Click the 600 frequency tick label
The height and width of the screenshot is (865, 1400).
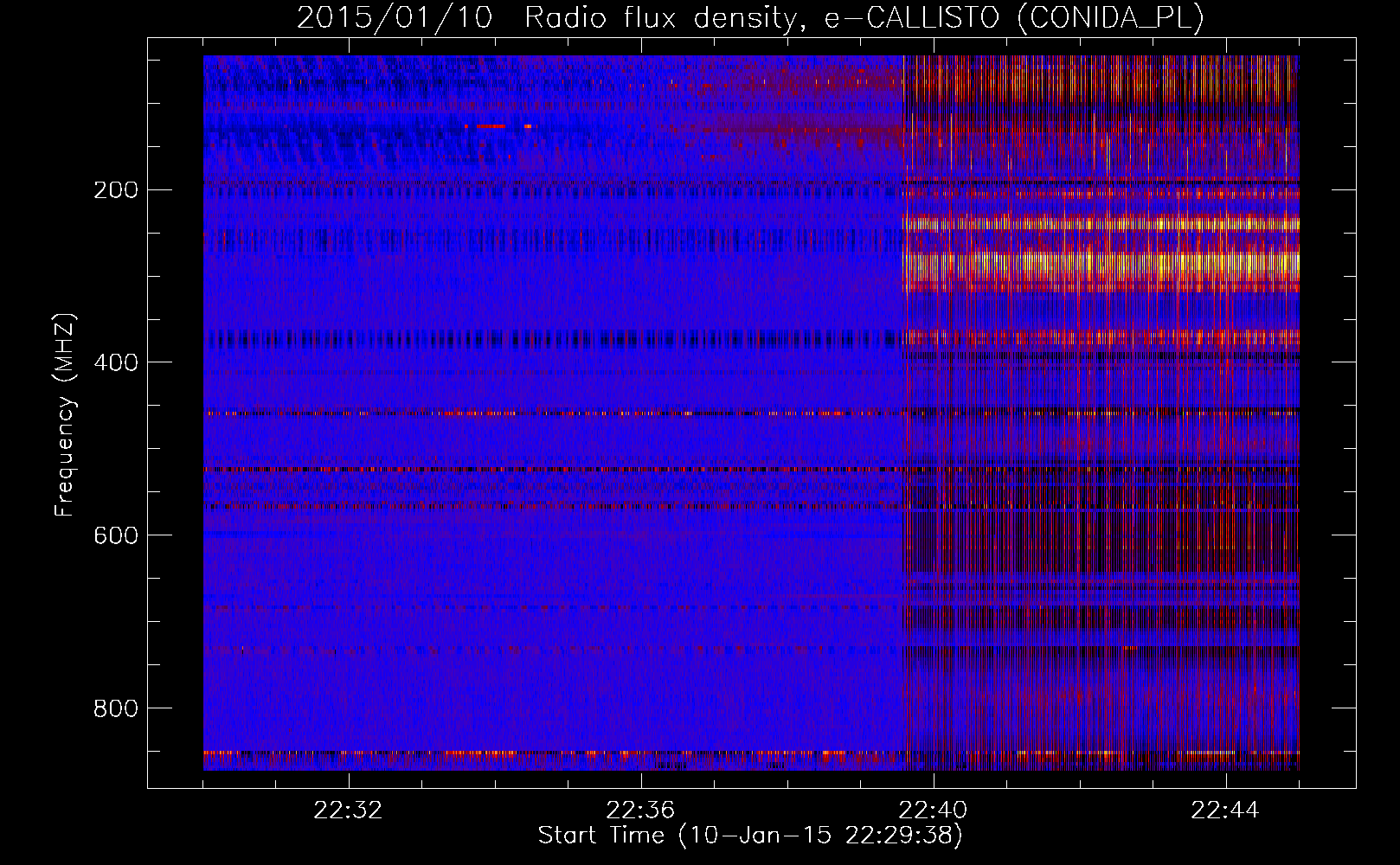click(x=115, y=535)
